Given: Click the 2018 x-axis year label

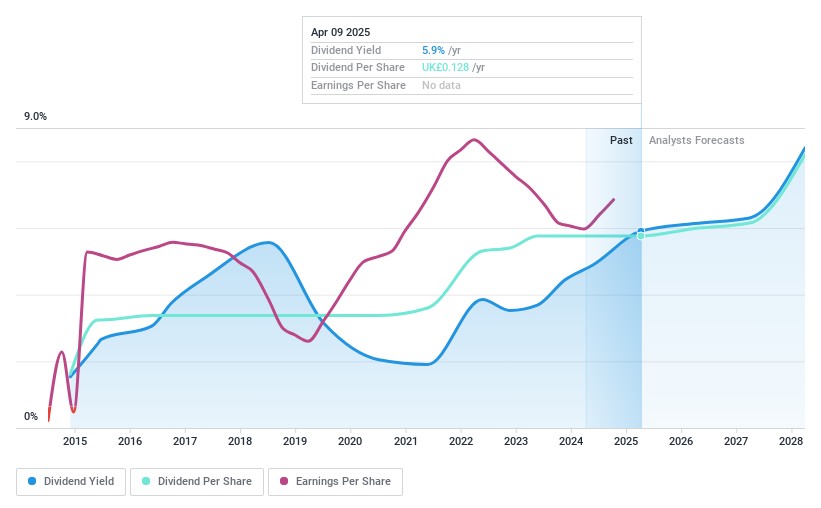Looking at the screenshot, I should pos(240,441).
